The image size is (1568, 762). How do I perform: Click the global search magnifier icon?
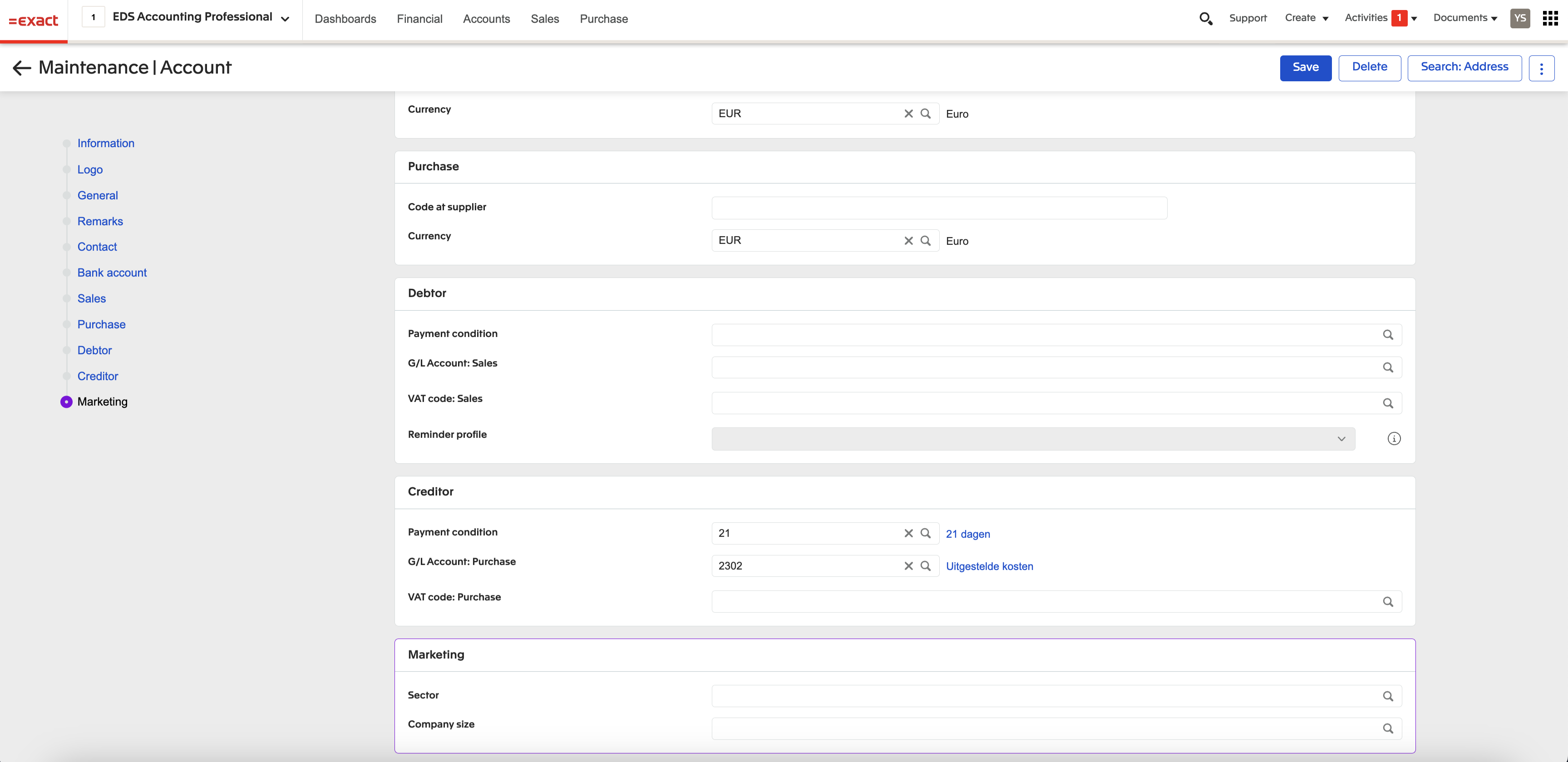tap(1205, 19)
